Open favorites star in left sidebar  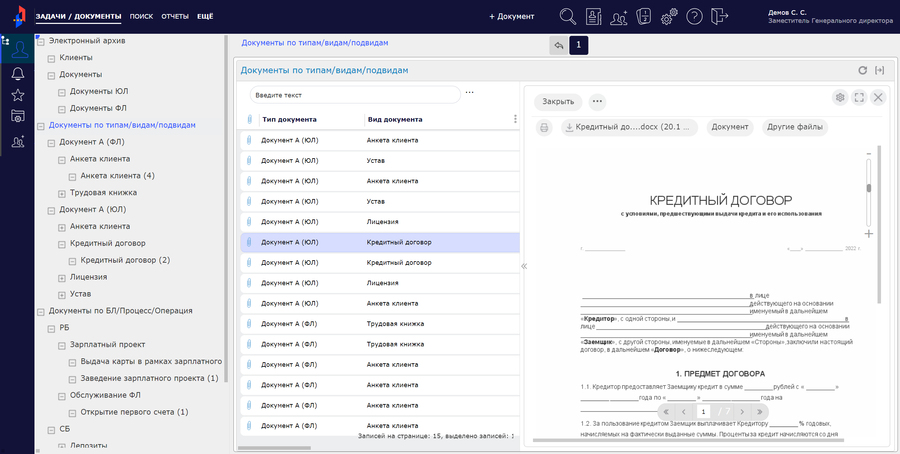pos(17,95)
